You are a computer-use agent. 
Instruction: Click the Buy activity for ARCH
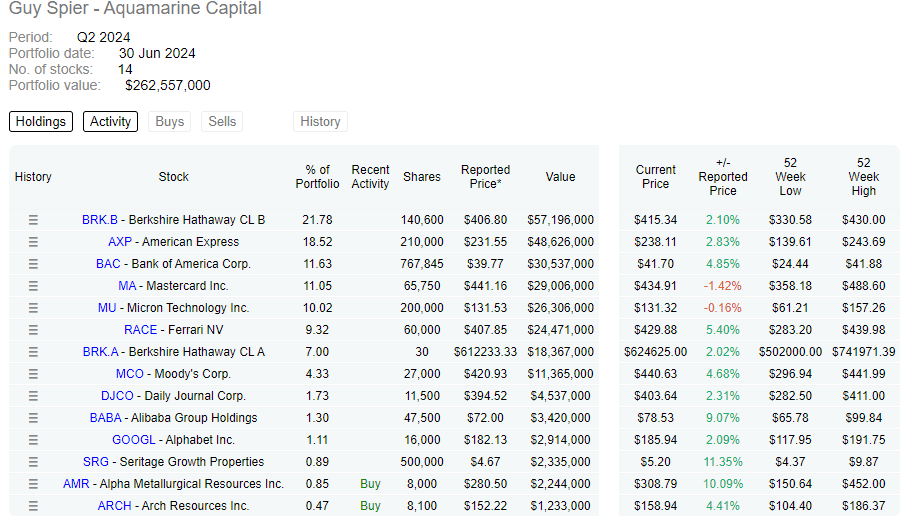click(370, 506)
